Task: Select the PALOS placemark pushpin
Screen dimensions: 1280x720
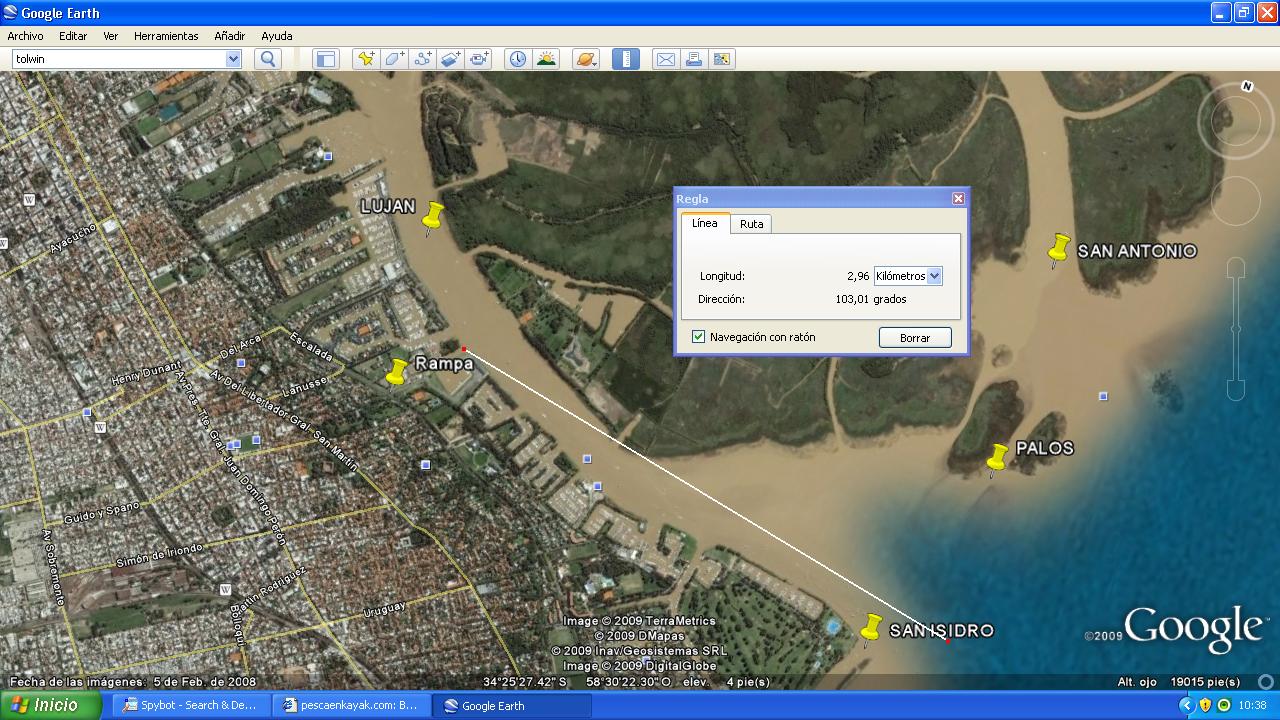Action: click(x=997, y=458)
